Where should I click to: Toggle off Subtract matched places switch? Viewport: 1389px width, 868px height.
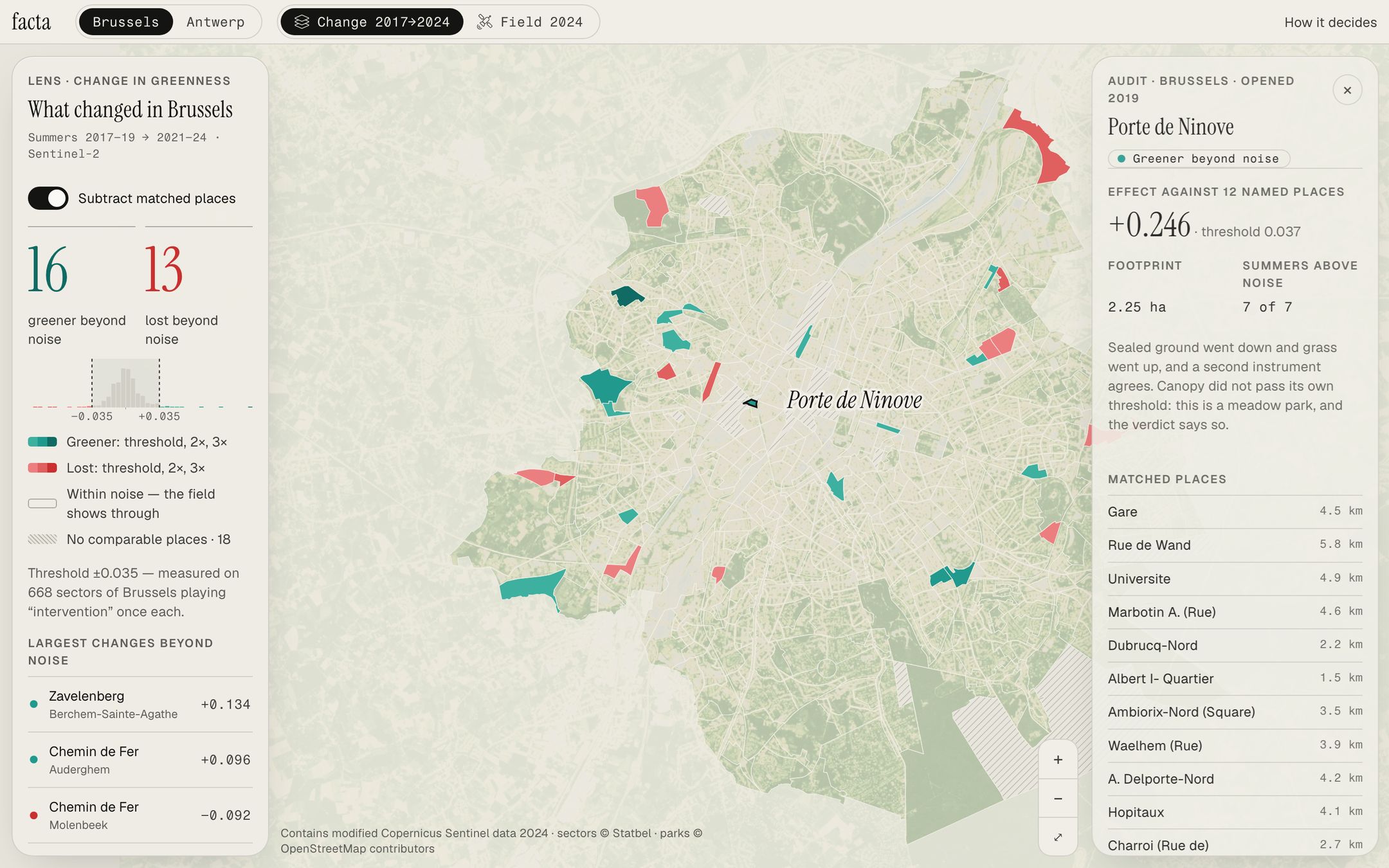coord(48,198)
